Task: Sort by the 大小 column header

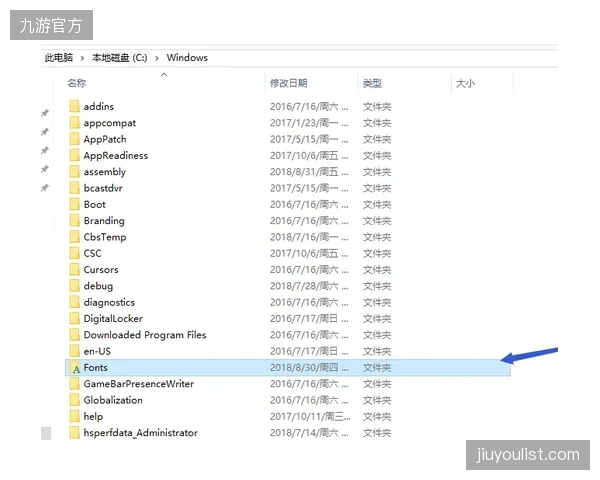Action: tap(465, 83)
